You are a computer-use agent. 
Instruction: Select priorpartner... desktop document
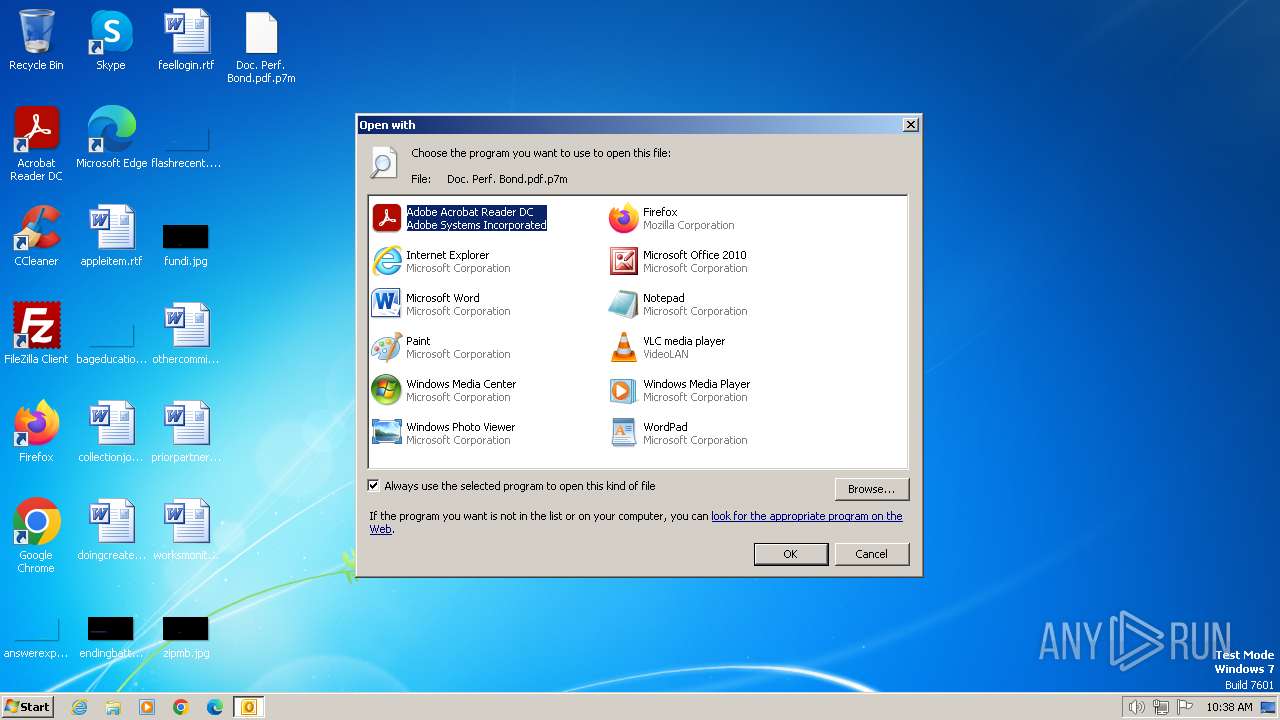point(186,432)
